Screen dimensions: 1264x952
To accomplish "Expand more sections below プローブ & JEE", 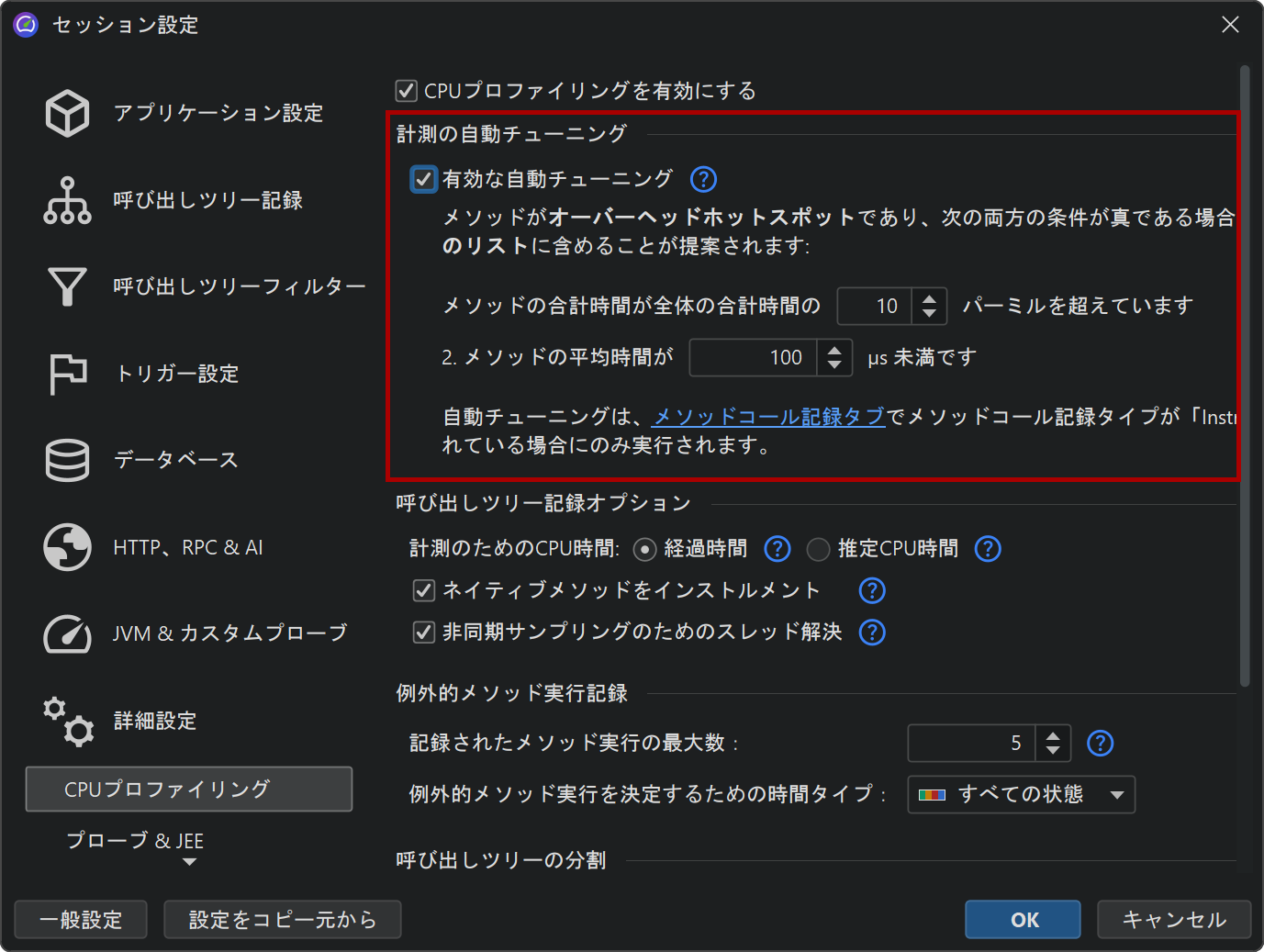I will point(189,862).
